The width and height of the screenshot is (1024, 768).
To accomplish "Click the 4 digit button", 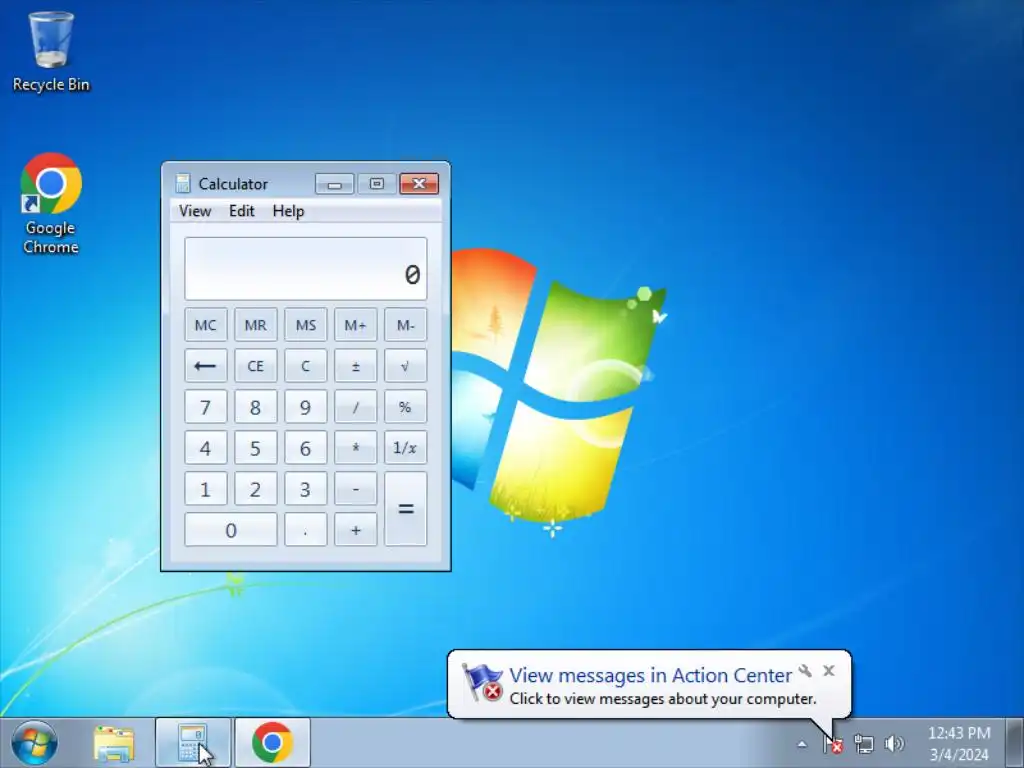I will tap(206, 448).
